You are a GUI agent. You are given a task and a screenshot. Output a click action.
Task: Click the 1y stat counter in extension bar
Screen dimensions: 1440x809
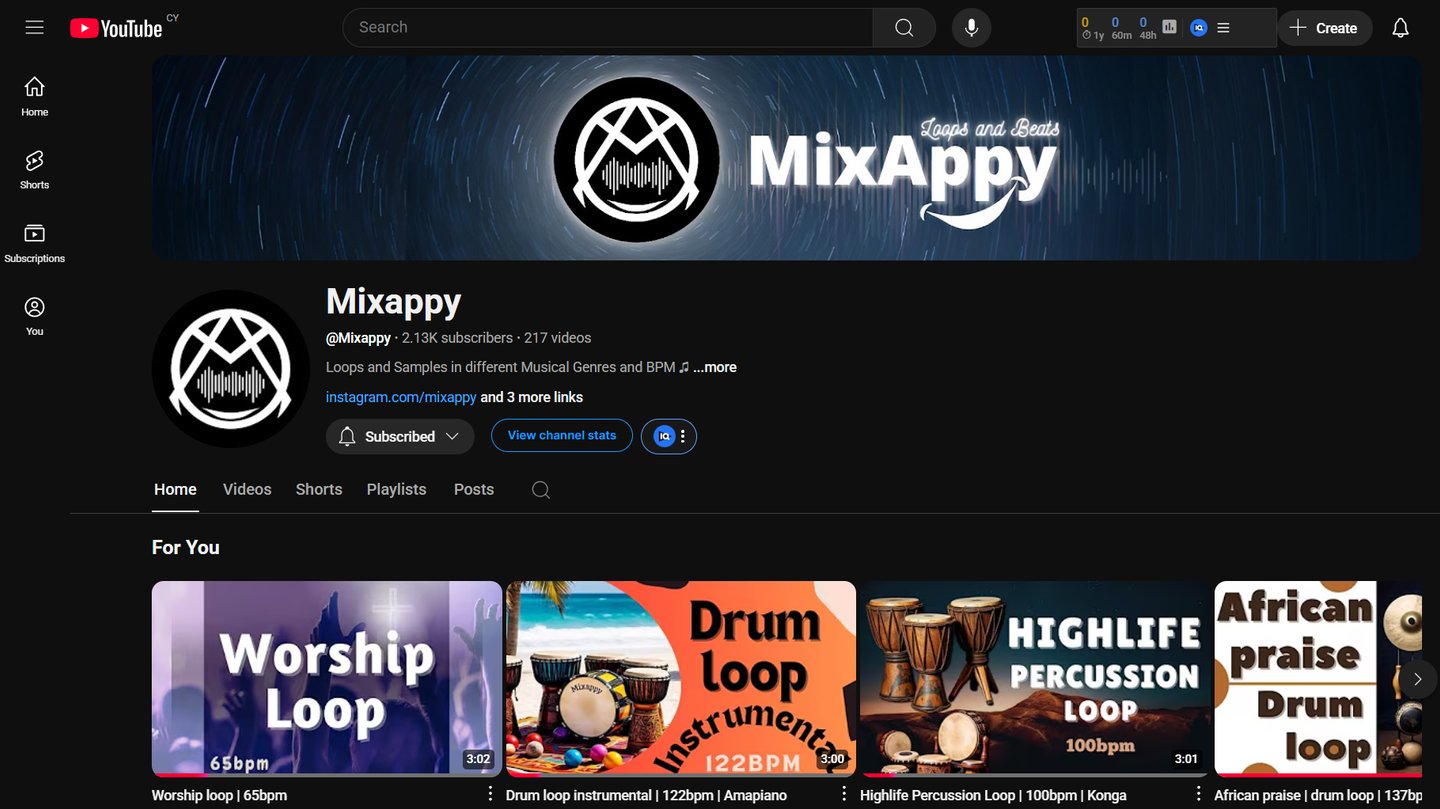pos(1092,28)
